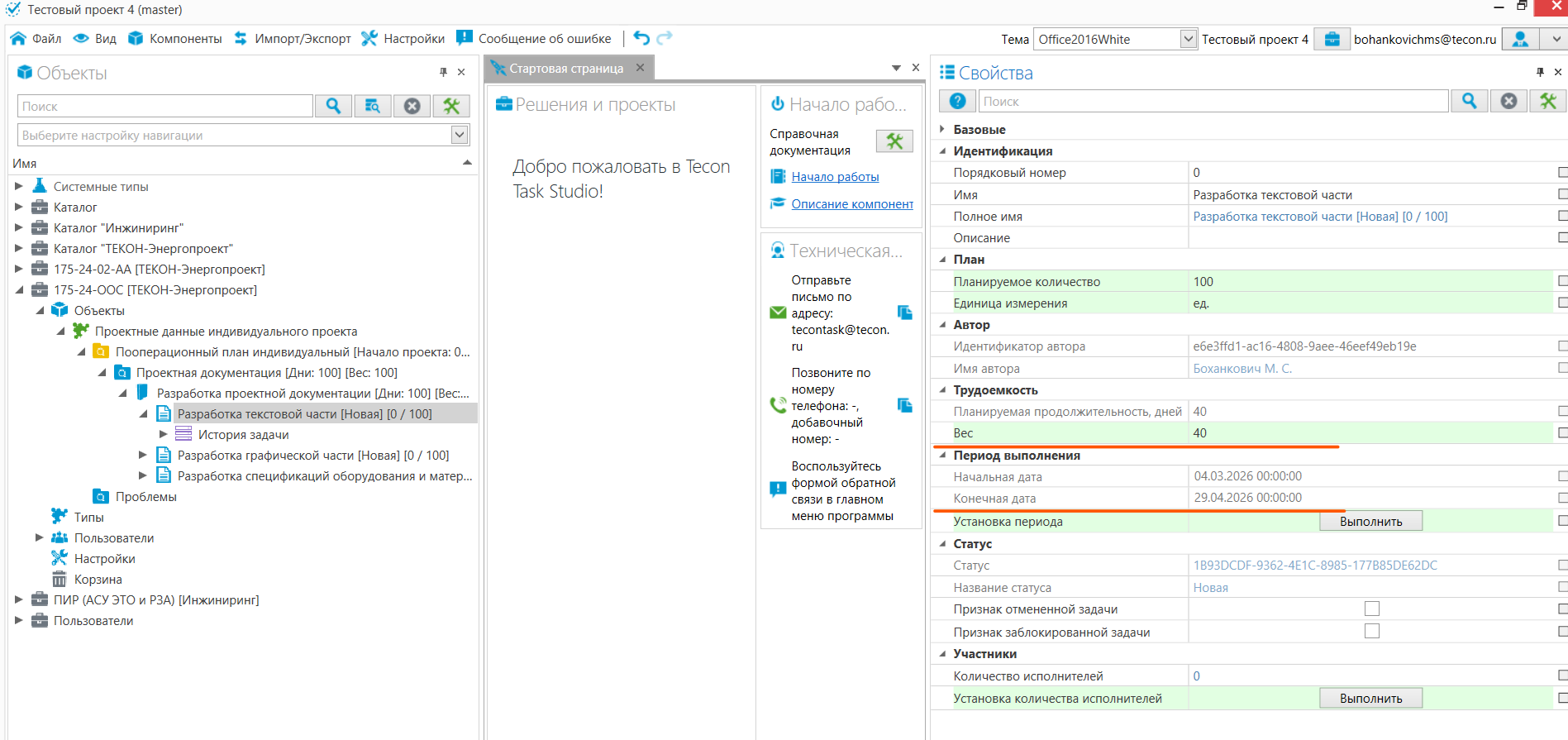This screenshot has height=740, width=1568.
Task: Click the user profile icon
Action: [1520, 39]
